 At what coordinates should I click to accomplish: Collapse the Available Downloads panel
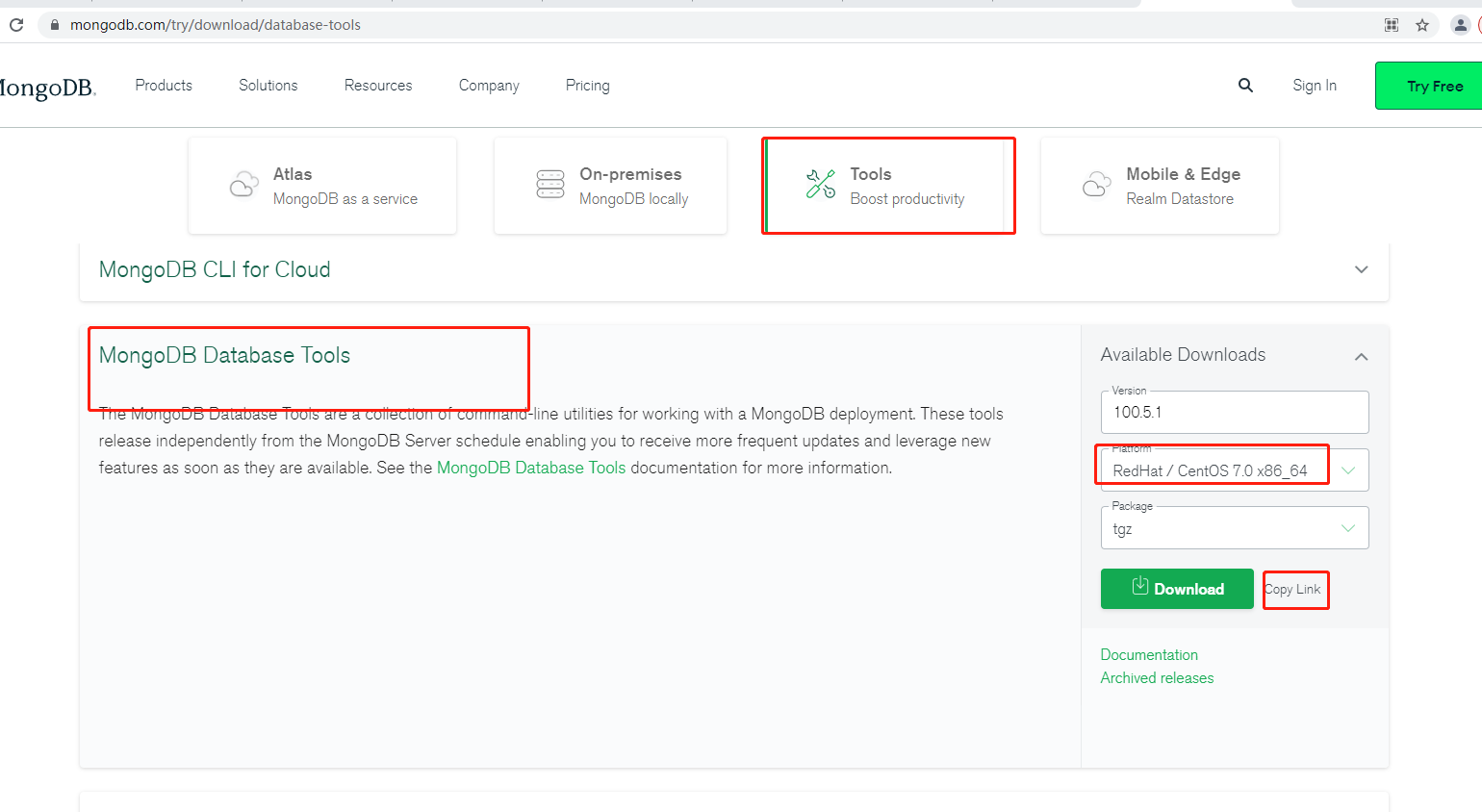(1361, 357)
